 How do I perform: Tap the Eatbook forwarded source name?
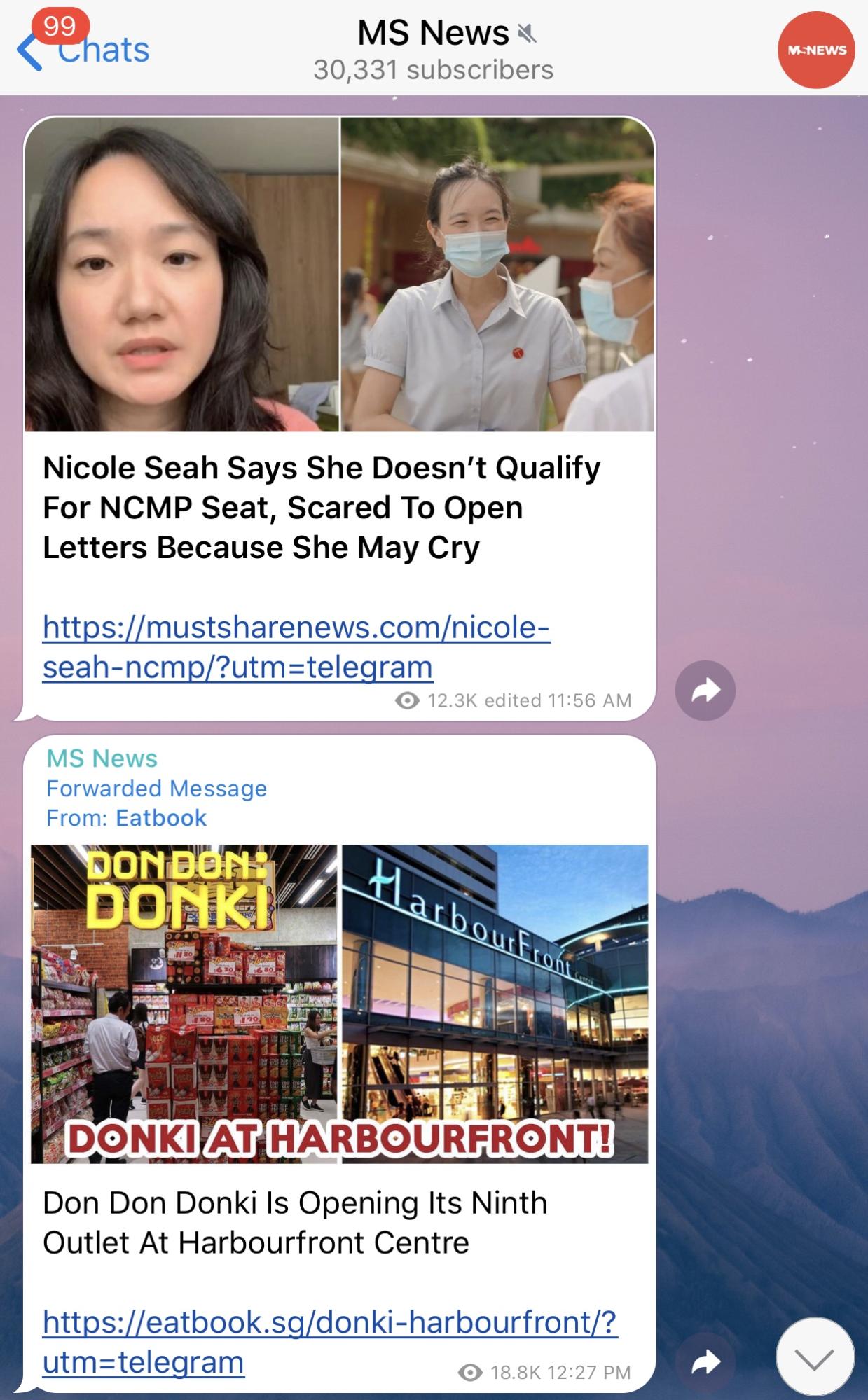161,817
